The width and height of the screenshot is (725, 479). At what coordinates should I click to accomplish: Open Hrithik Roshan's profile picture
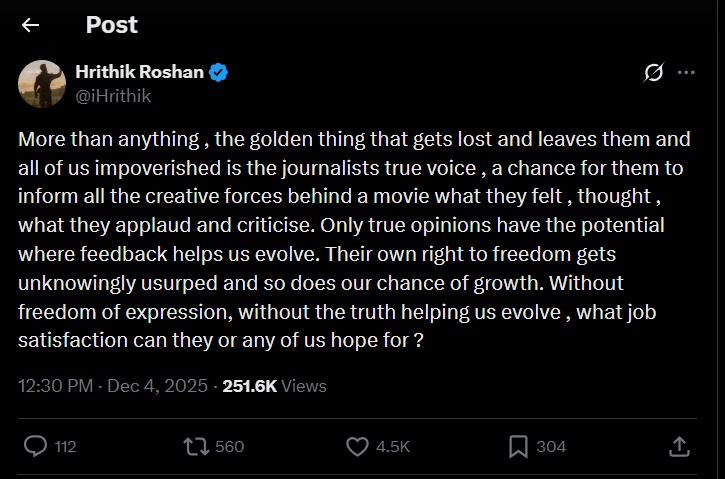pyautogui.click(x=42, y=84)
